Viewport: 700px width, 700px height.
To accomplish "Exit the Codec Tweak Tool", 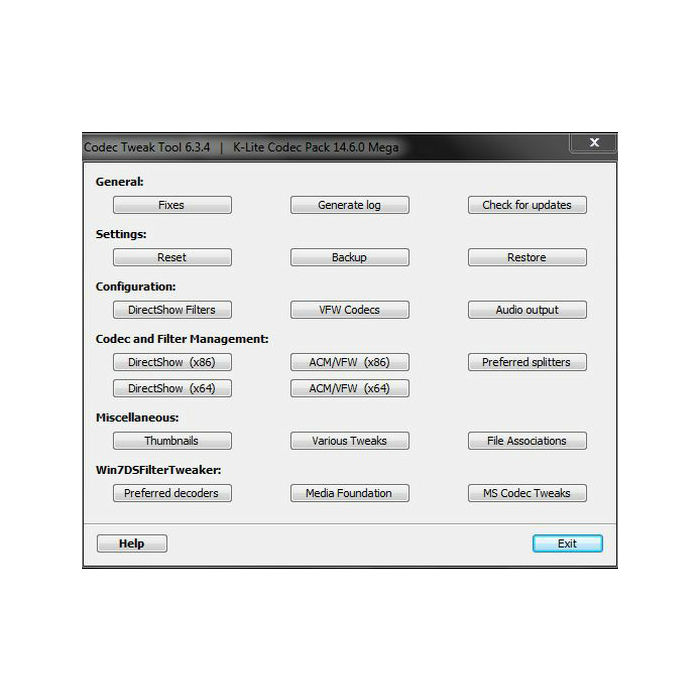I will [x=567, y=543].
